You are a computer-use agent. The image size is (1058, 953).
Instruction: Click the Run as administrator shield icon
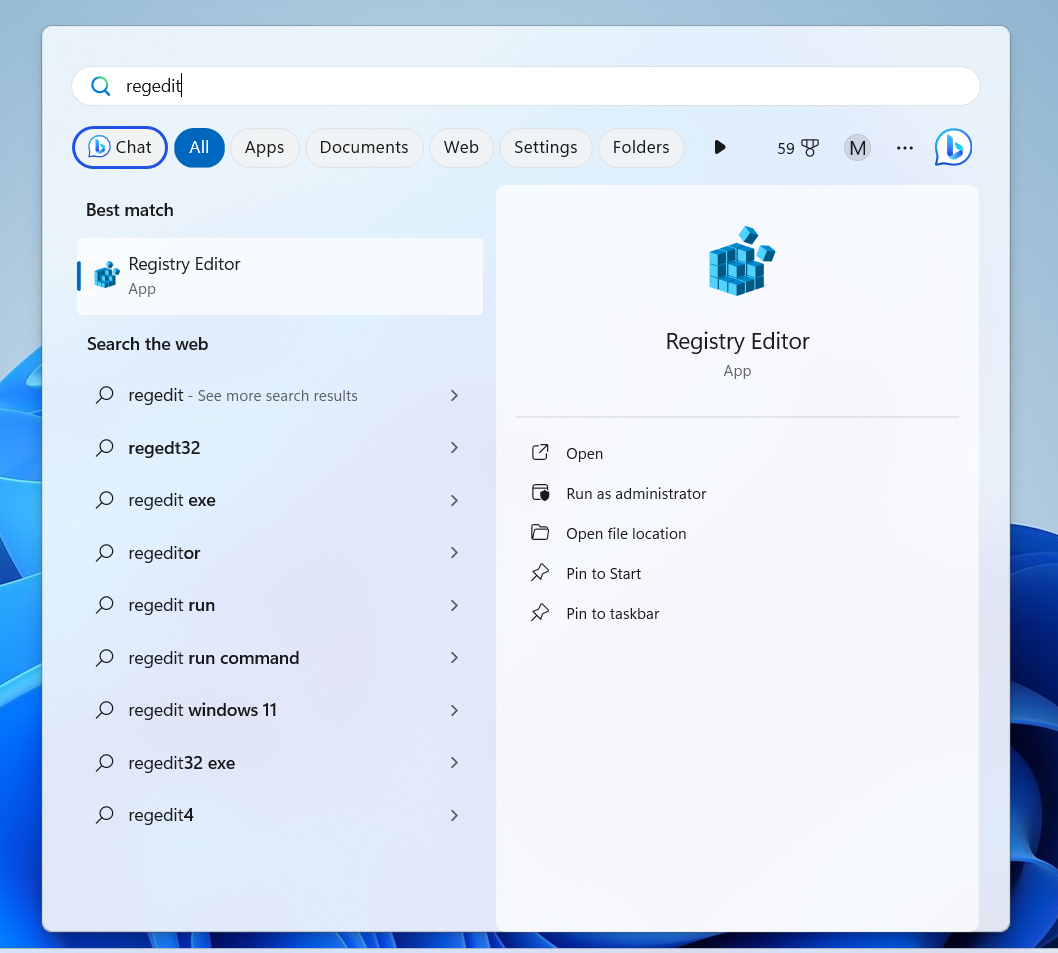(540, 493)
